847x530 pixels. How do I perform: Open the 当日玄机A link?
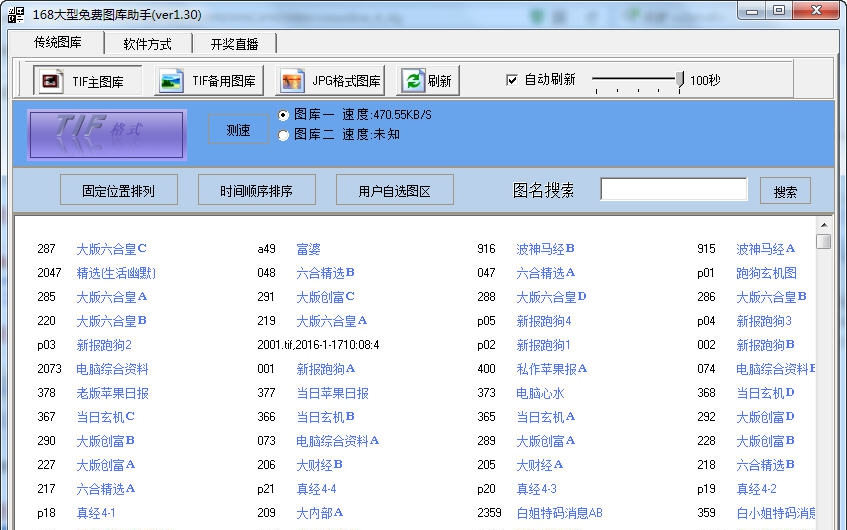point(546,417)
